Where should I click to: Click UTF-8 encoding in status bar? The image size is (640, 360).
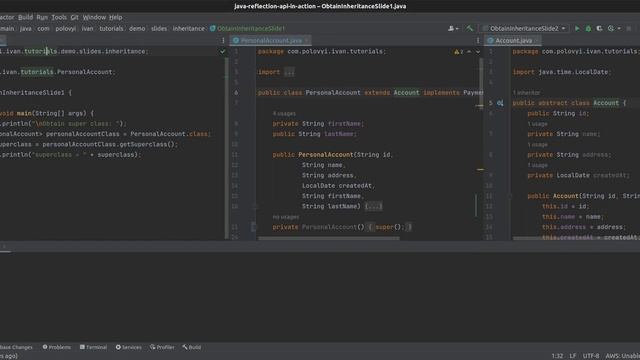click(591, 356)
